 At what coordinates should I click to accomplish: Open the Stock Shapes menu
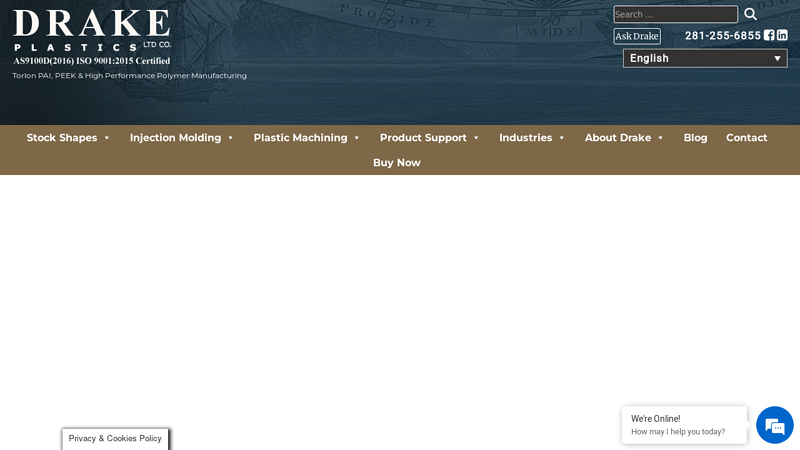click(x=62, y=138)
